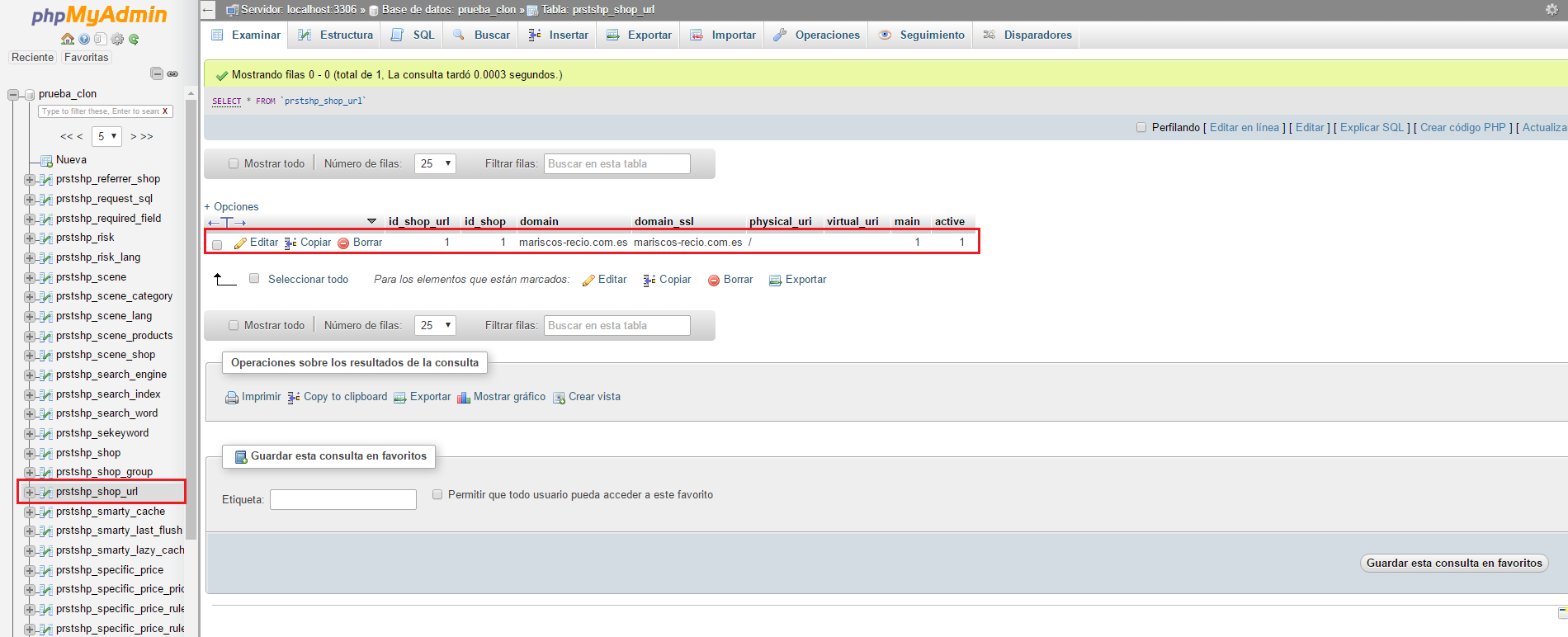Click the Explicar SQL link

[x=1372, y=127]
